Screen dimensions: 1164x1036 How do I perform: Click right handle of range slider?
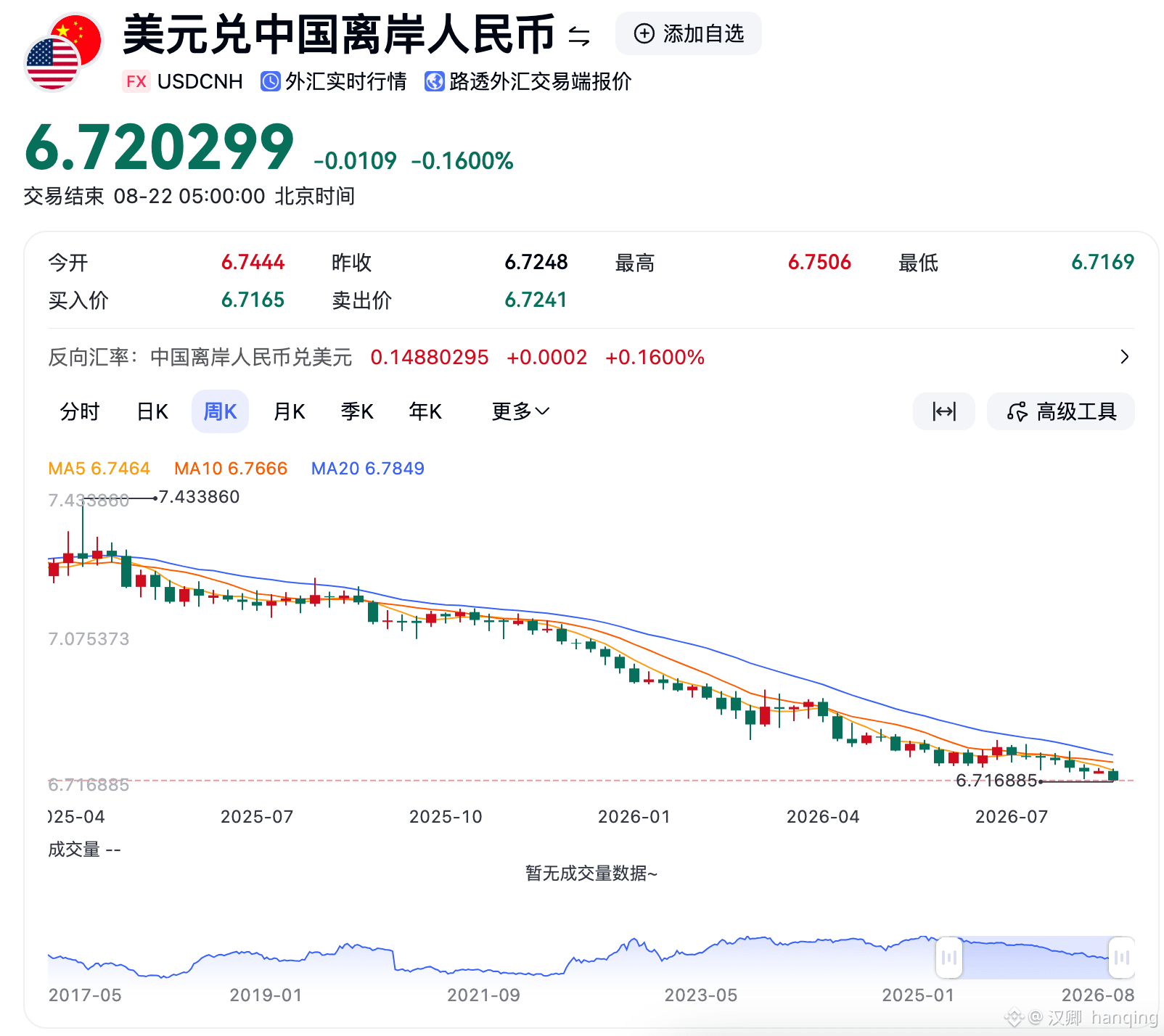(x=1122, y=958)
